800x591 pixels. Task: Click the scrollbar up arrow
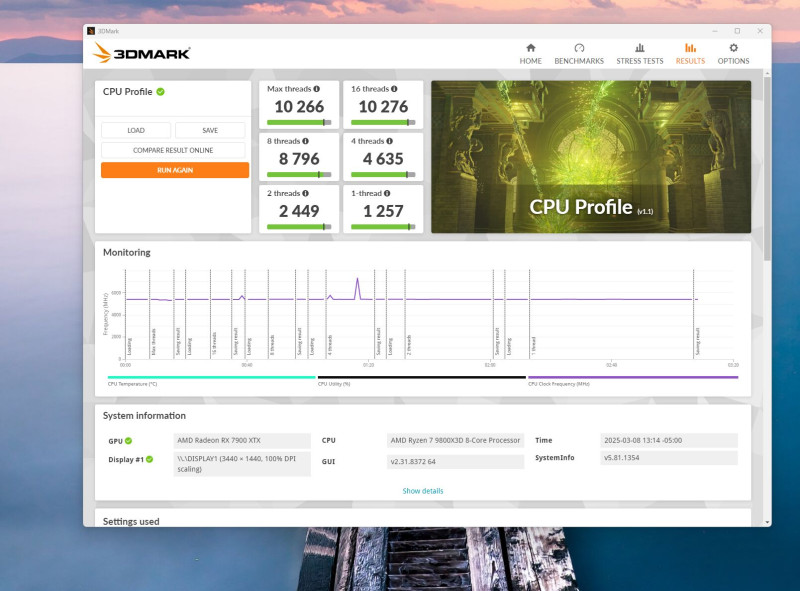(x=767, y=73)
